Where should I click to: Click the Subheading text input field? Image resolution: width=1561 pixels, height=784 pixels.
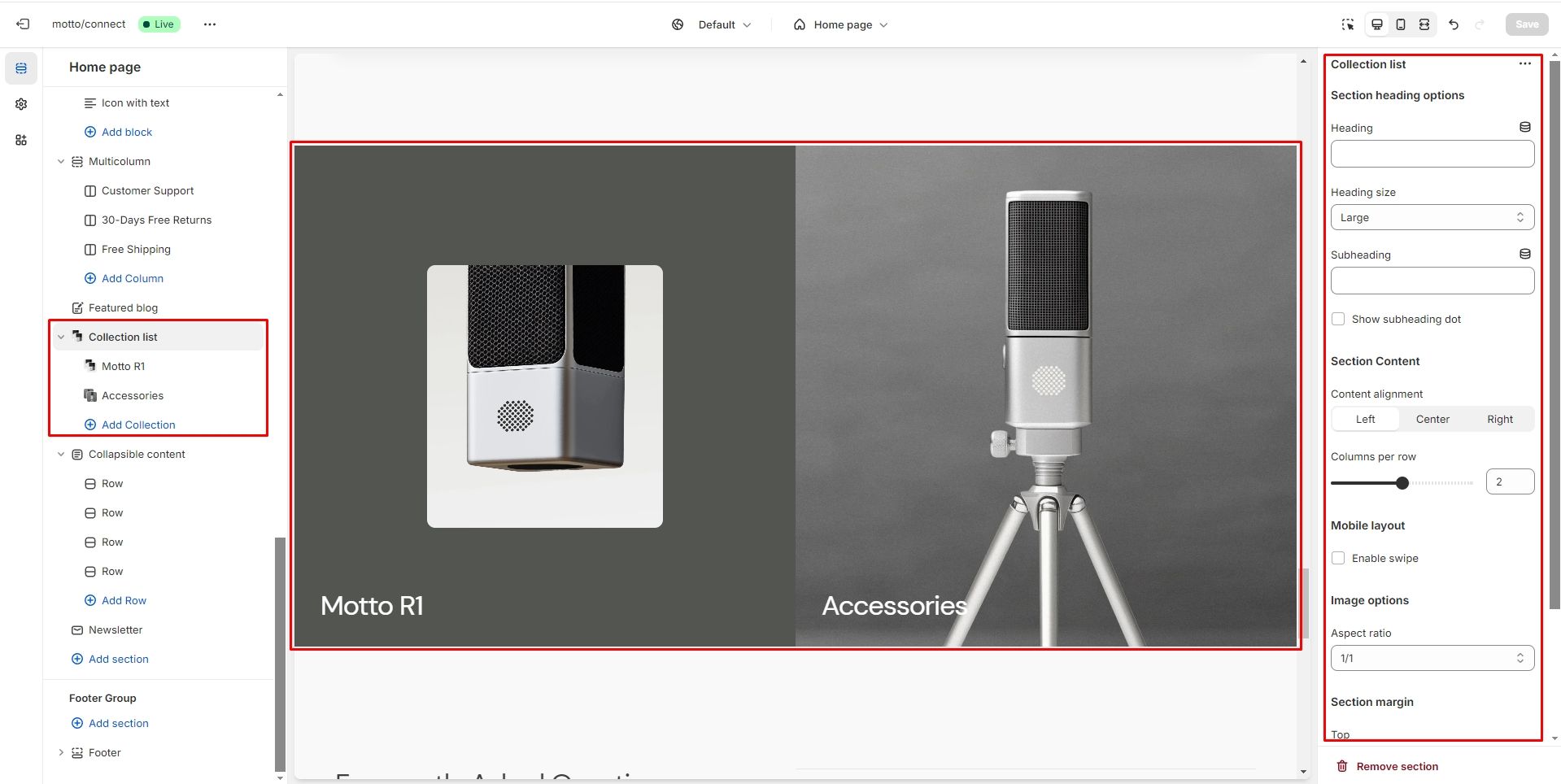[1432, 281]
